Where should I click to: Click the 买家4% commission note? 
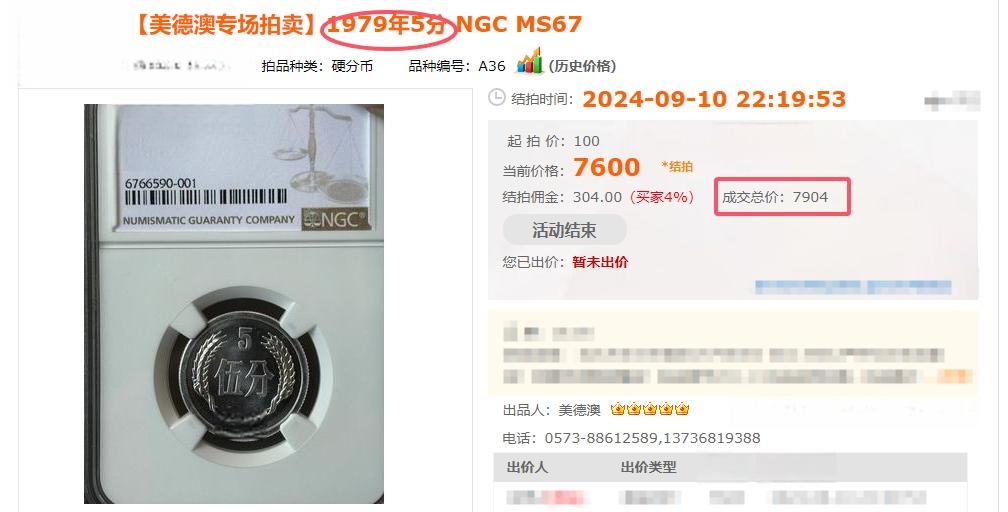click(x=662, y=197)
